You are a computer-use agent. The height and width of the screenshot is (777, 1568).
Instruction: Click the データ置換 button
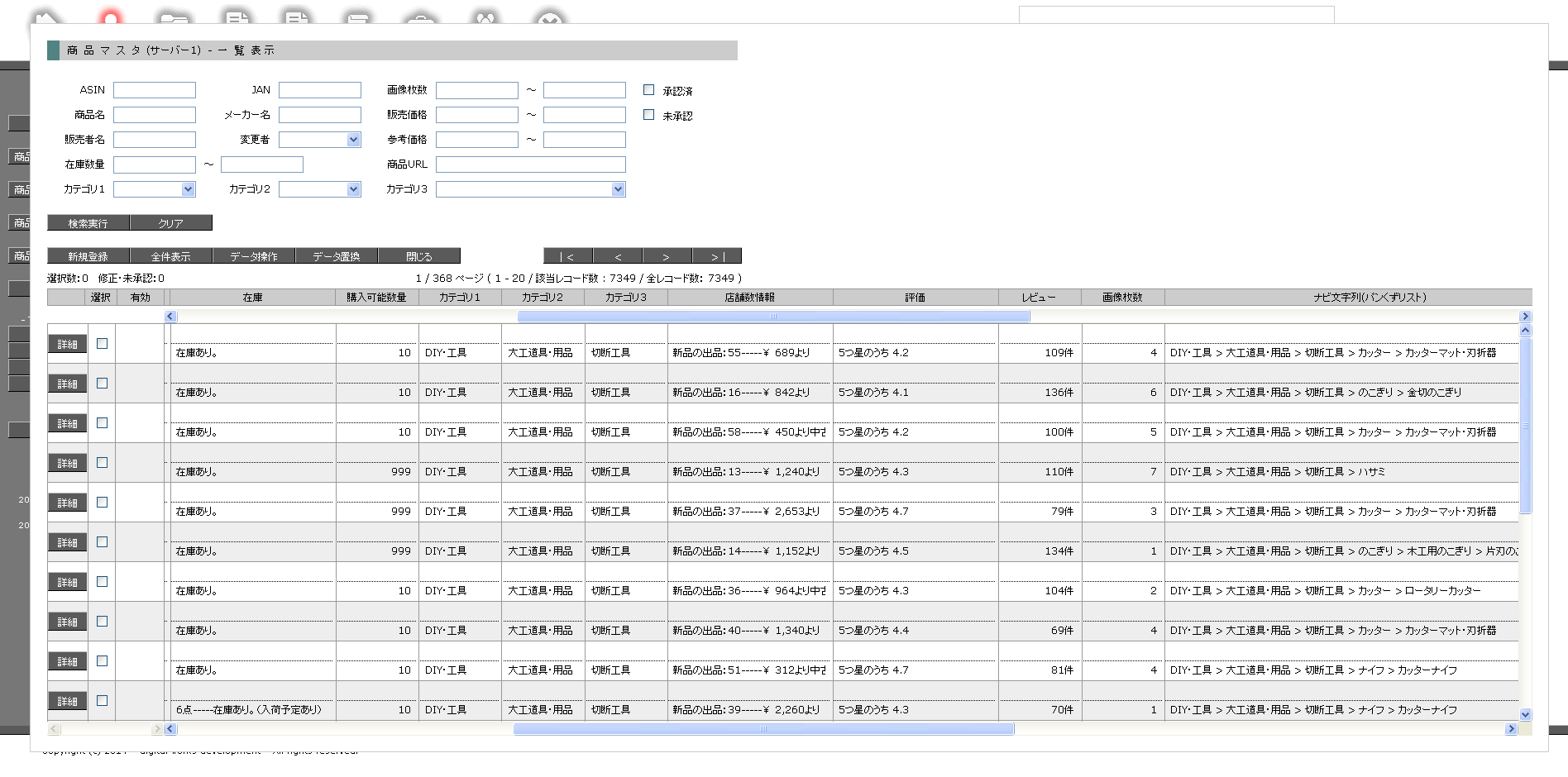(x=336, y=256)
